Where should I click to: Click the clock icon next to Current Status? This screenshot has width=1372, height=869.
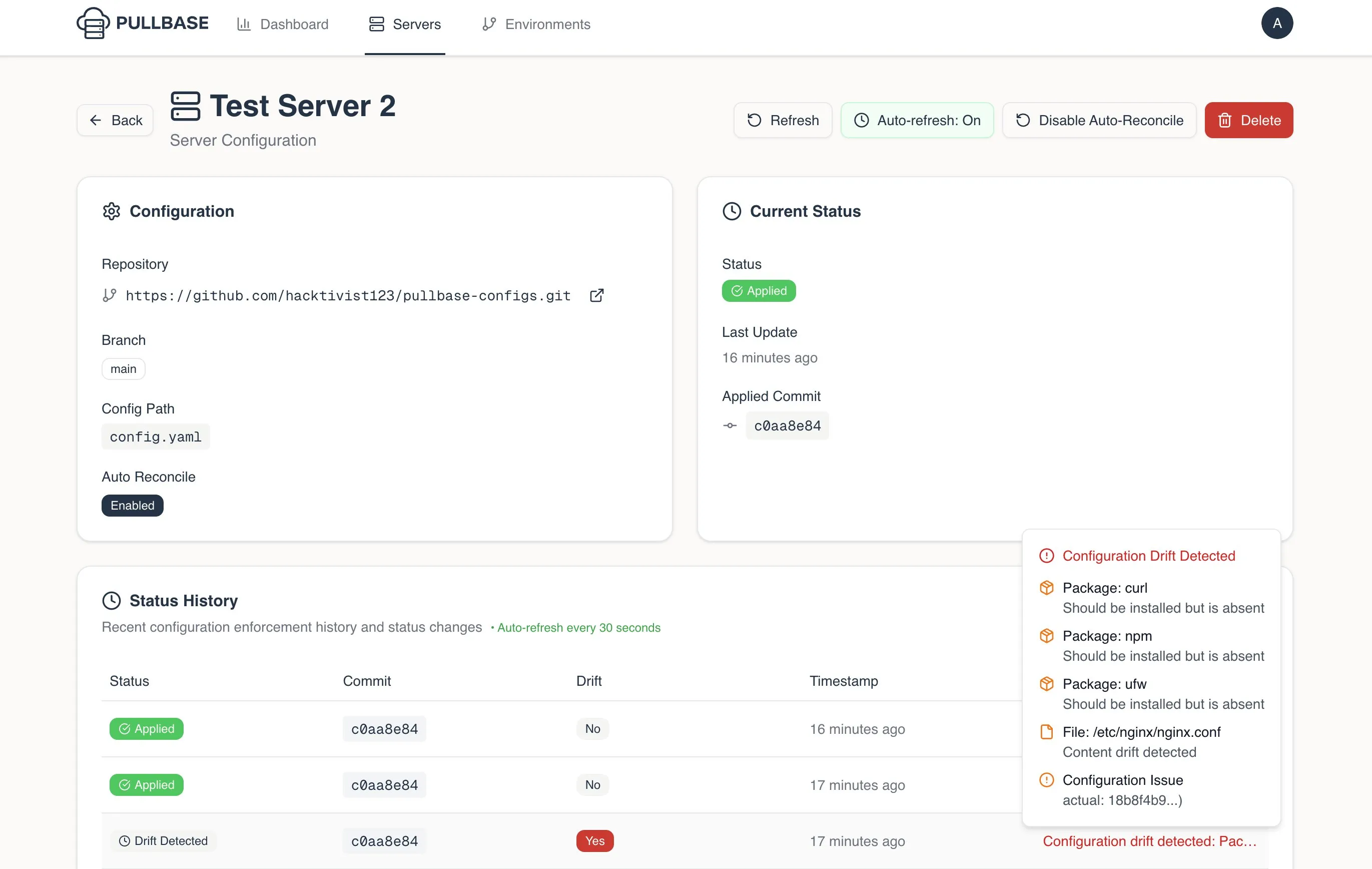pyautogui.click(x=732, y=211)
